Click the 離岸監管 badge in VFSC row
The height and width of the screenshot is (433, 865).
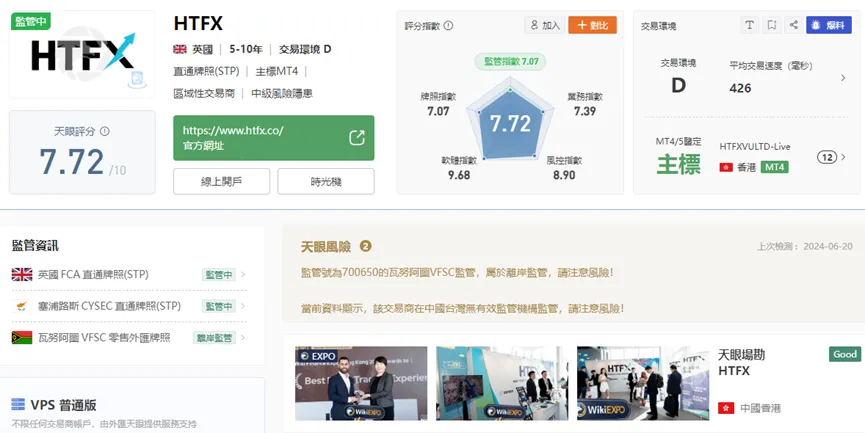(x=214, y=337)
